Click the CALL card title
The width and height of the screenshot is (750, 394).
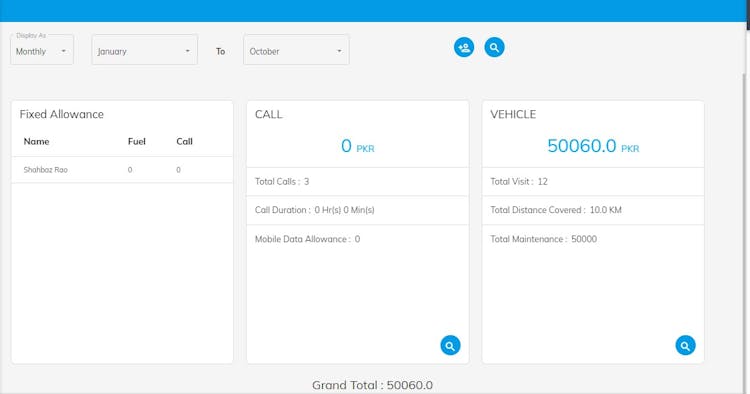(269, 114)
